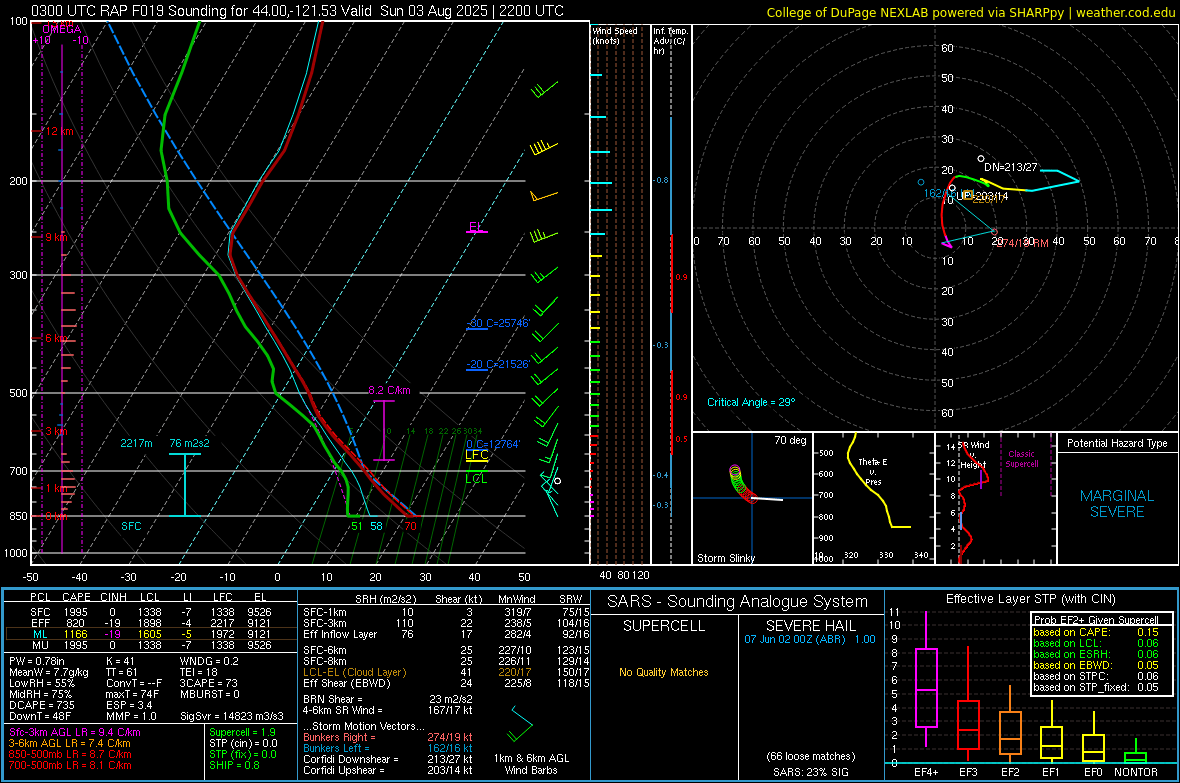1180x783 pixels.
Task: Click the red '70' surface temperature value
Action: pos(410,526)
